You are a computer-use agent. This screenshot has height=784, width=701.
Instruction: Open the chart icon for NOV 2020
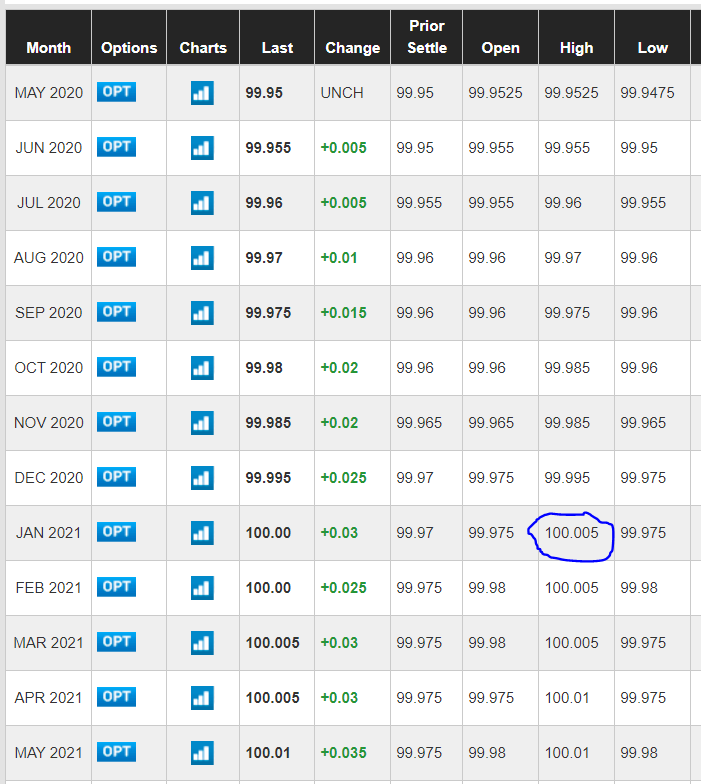coord(202,423)
